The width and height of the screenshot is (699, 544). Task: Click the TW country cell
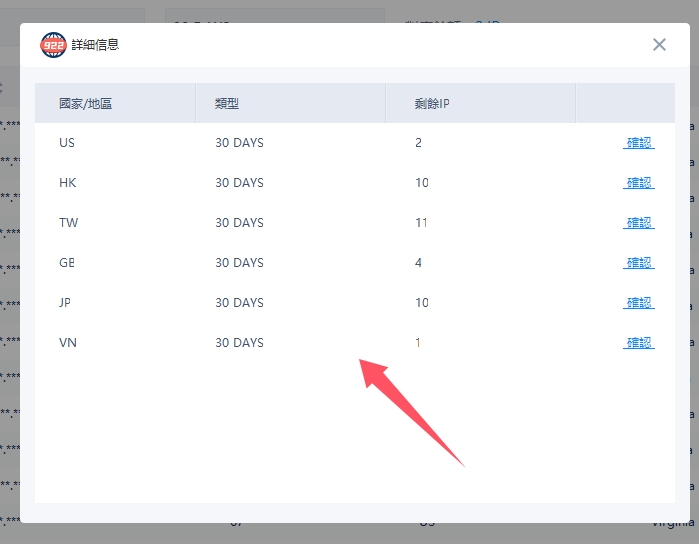[x=68, y=223]
